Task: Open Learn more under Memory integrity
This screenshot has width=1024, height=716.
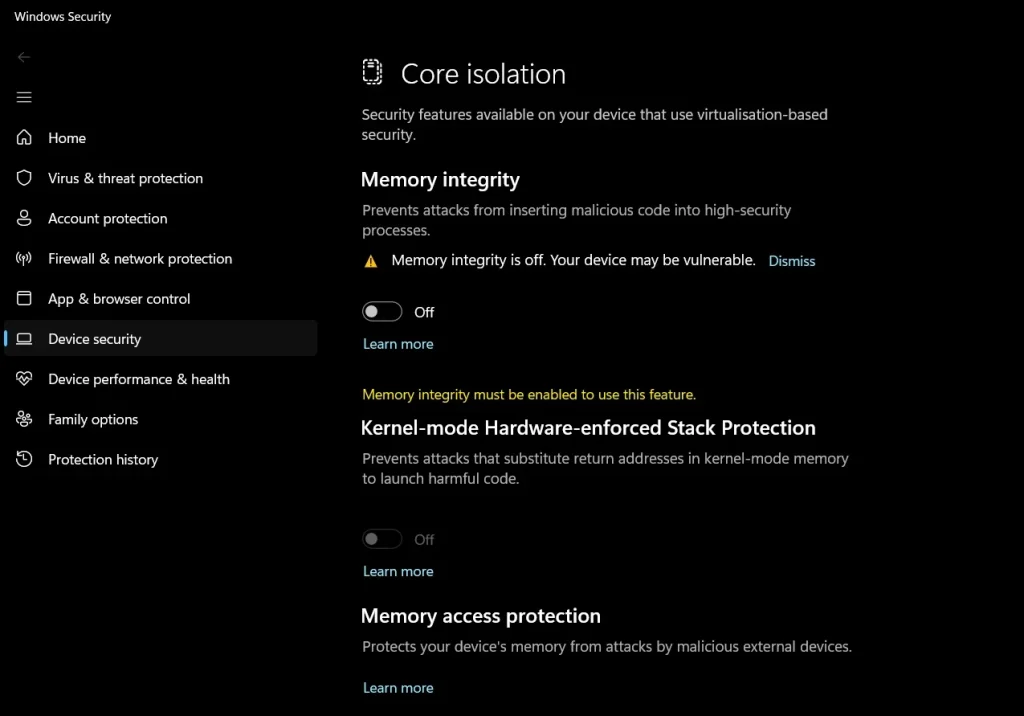Action: tap(398, 344)
